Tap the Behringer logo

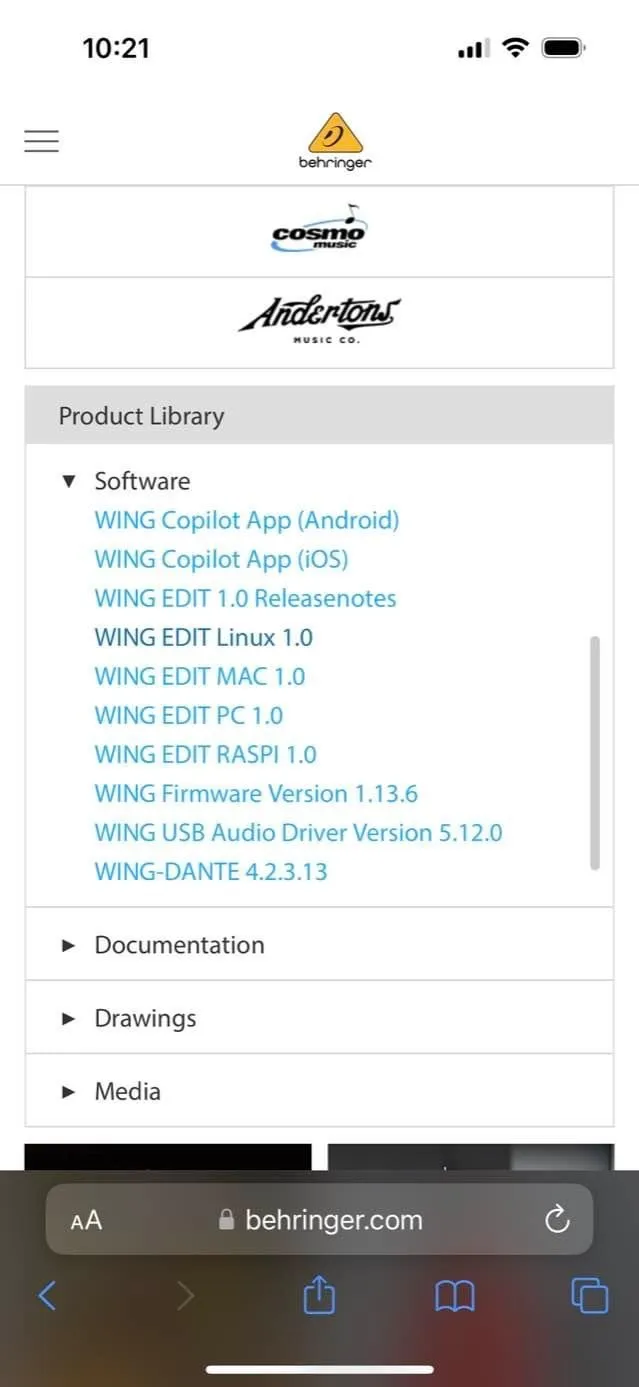335,141
